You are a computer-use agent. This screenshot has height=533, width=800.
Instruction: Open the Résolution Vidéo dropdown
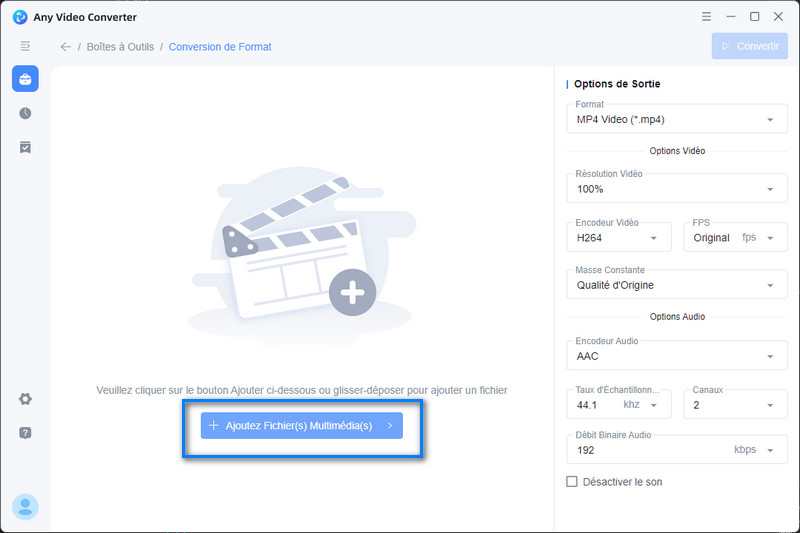(x=677, y=189)
